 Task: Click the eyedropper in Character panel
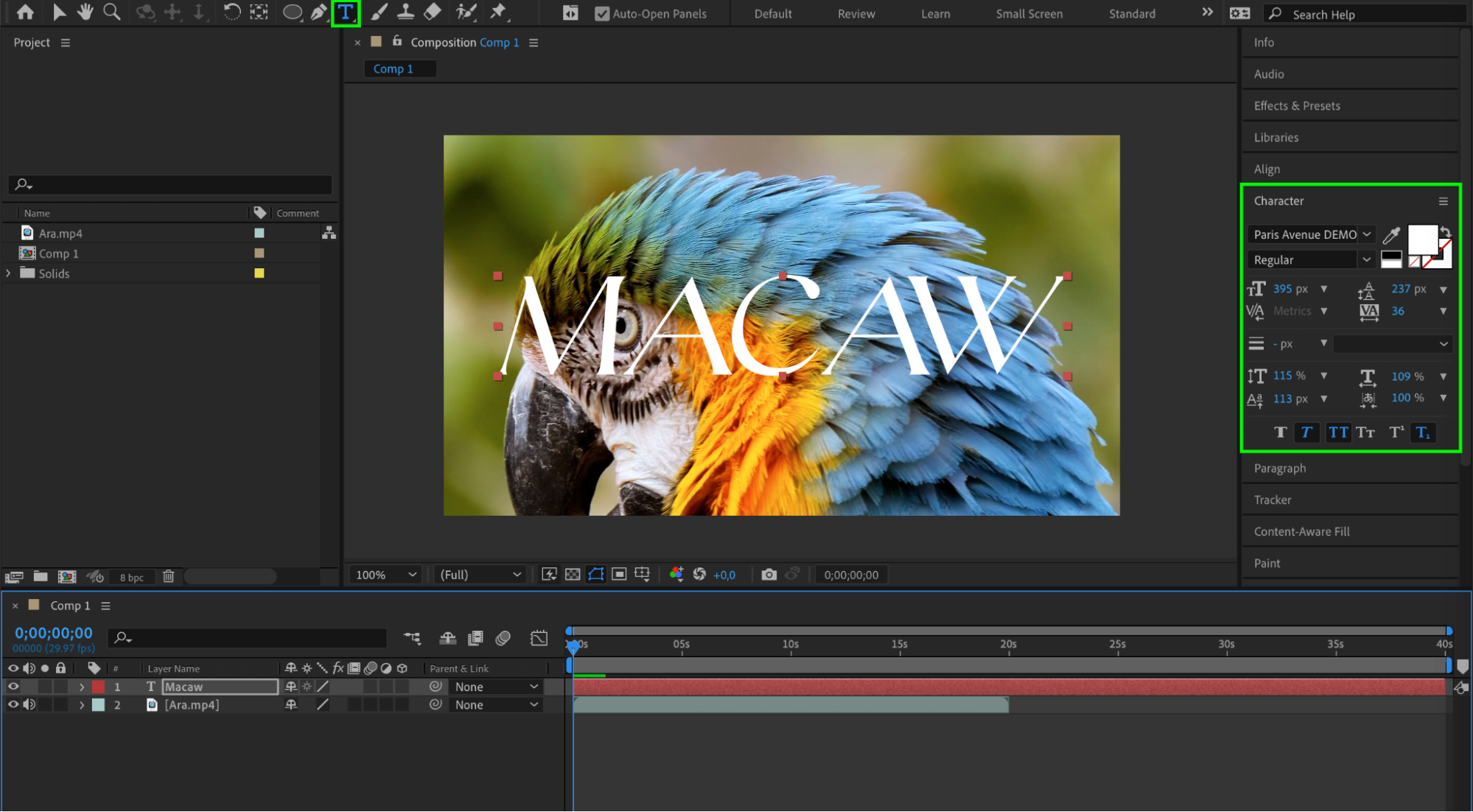click(x=1391, y=235)
